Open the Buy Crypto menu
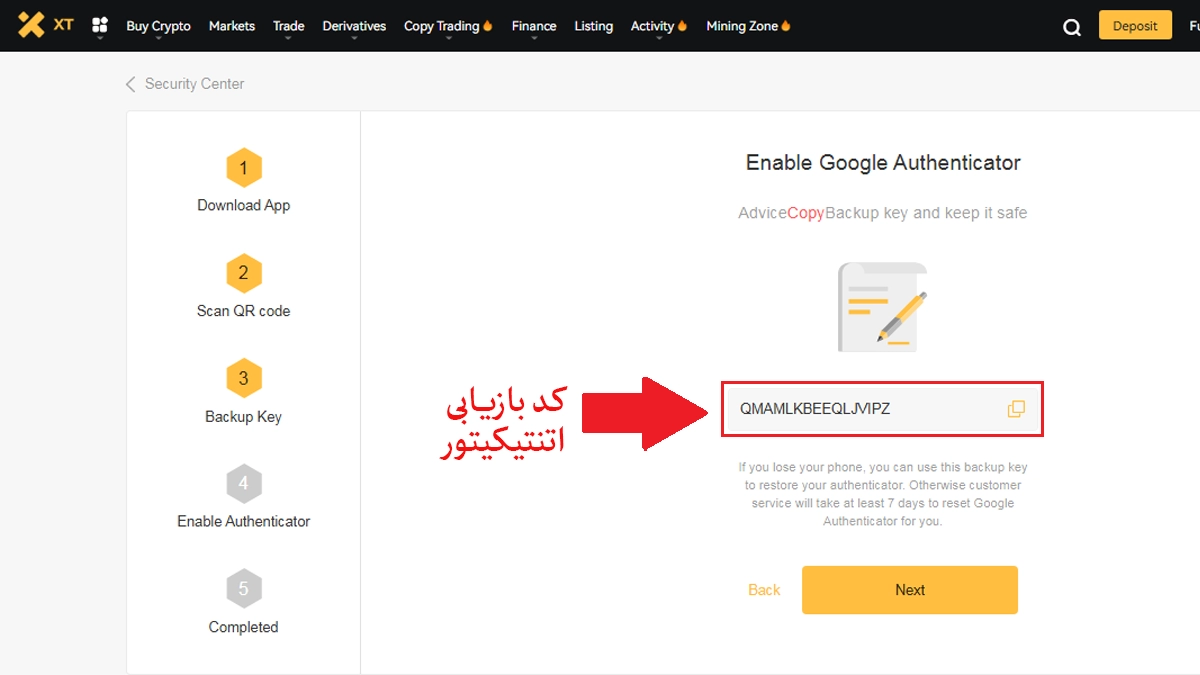The width and height of the screenshot is (1200, 675). point(158,26)
